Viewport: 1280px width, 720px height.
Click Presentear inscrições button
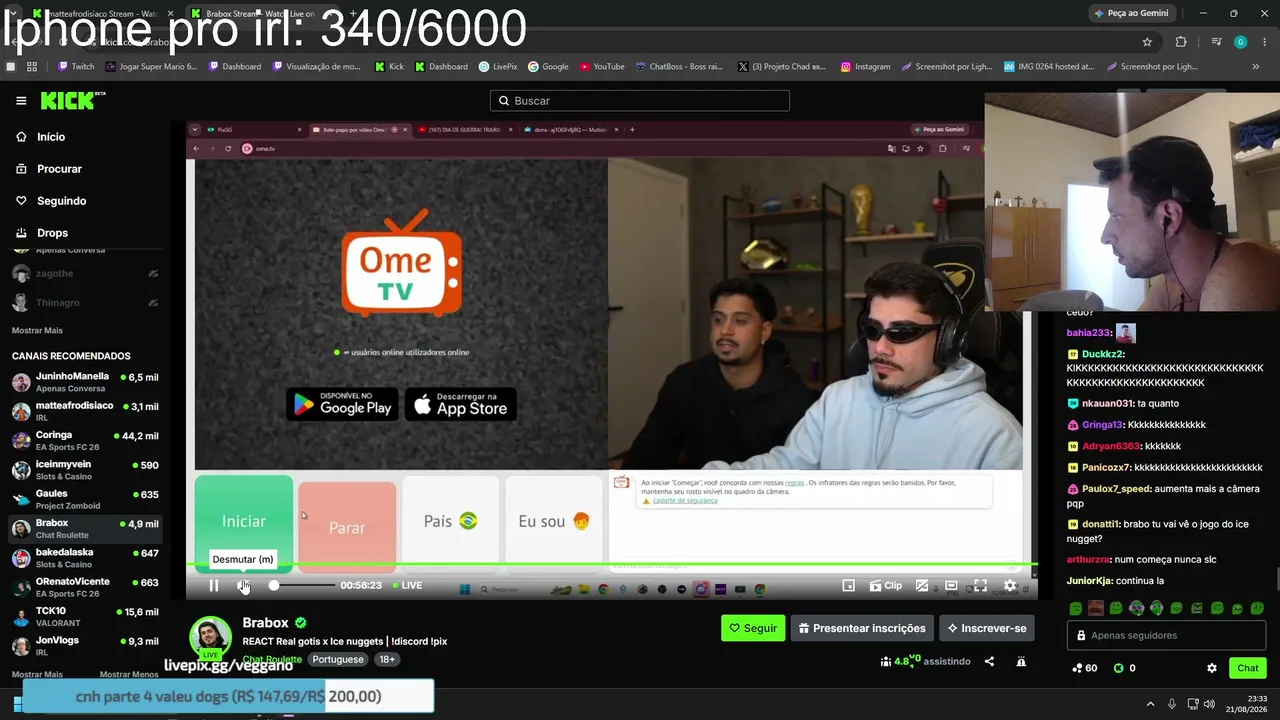tap(862, 628)
